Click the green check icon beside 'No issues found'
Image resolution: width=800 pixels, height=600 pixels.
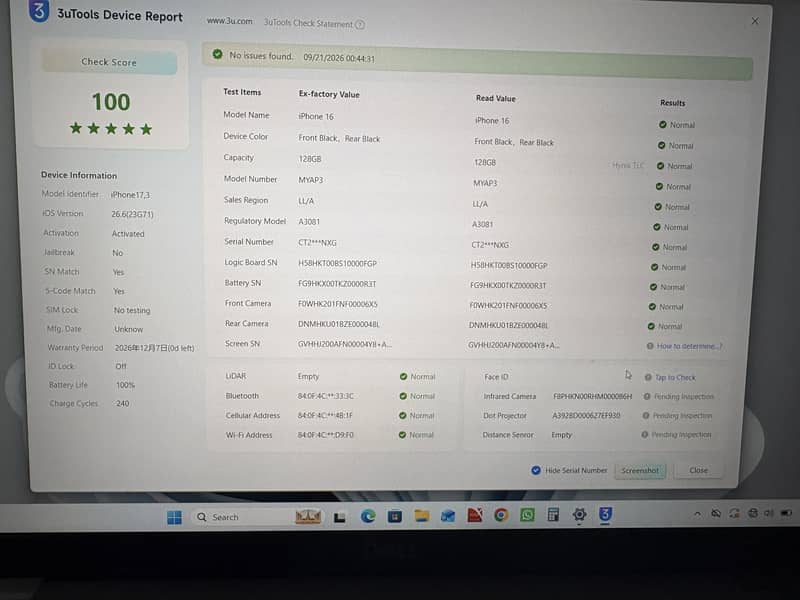[x=218, y=54]
